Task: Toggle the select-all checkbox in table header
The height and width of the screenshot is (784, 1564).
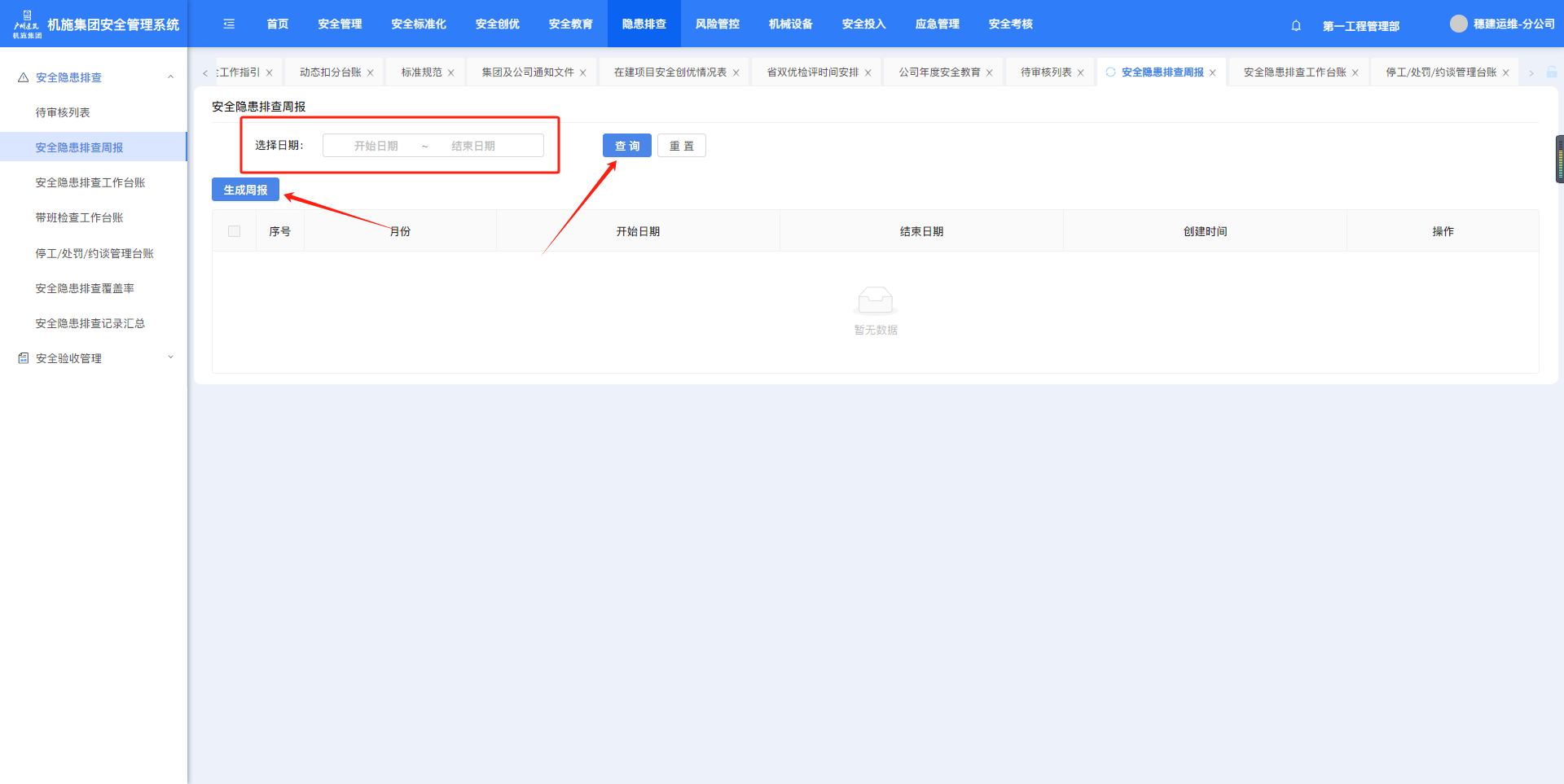Action: click(x=235, y=231)
